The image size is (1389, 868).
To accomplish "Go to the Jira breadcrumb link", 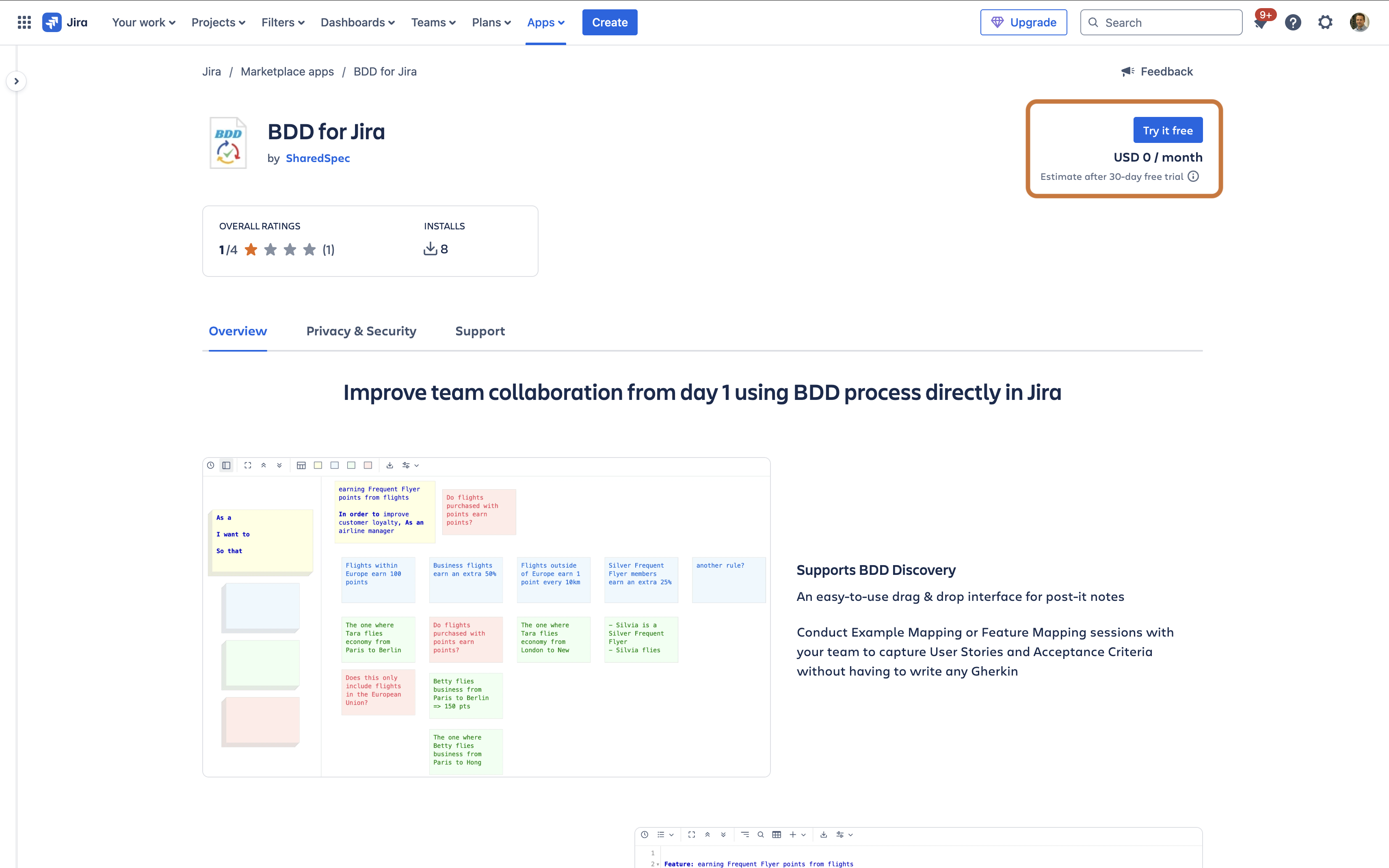I will click(211, 71).
